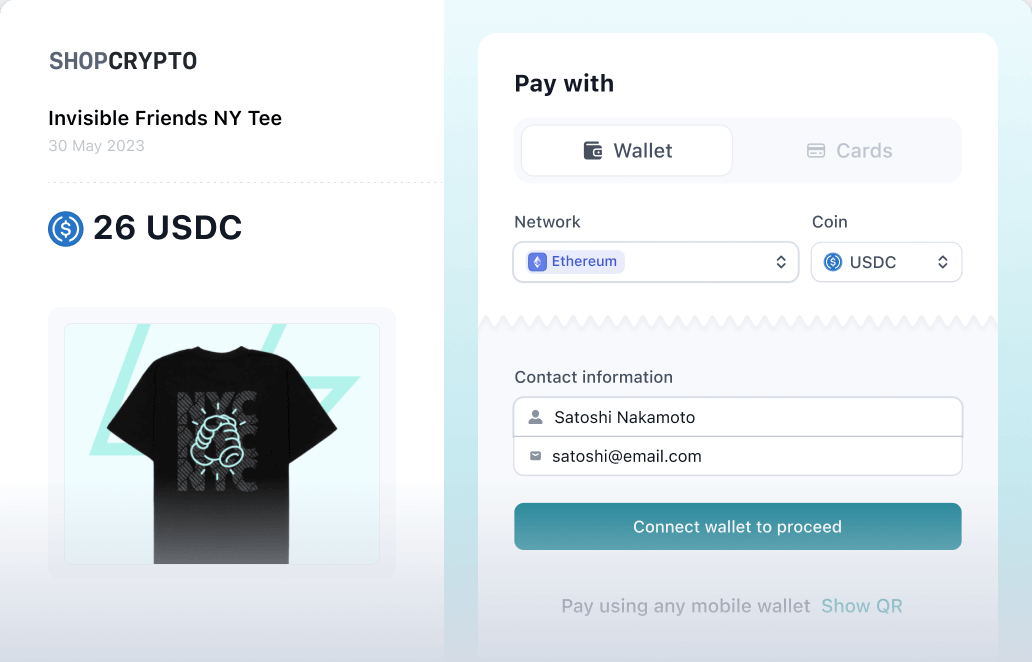
Task: Click the 26 USDC price amount
Action: [167, 229]
